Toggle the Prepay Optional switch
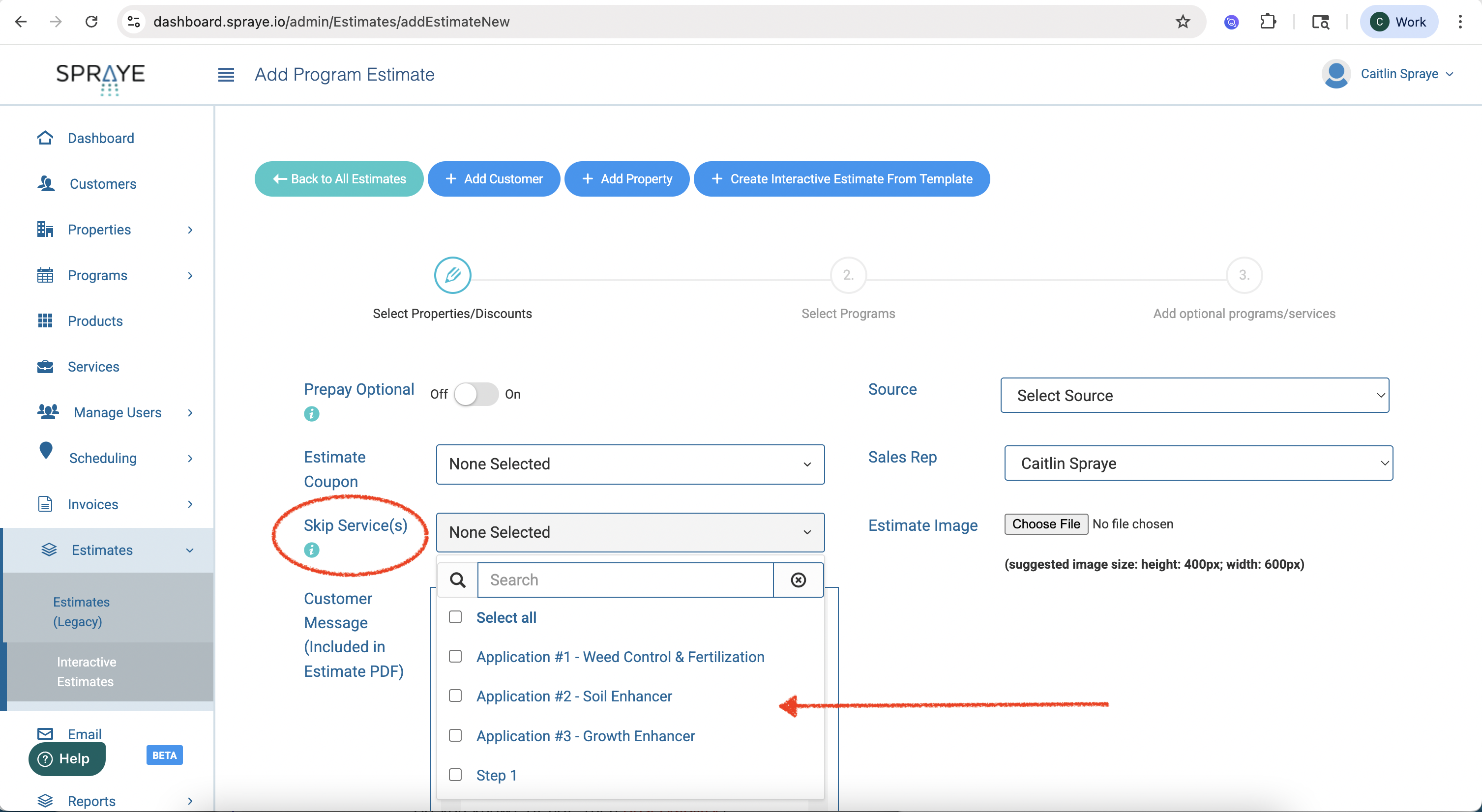The height and width of the screenshot is (812, 1482). coord(476,395)
